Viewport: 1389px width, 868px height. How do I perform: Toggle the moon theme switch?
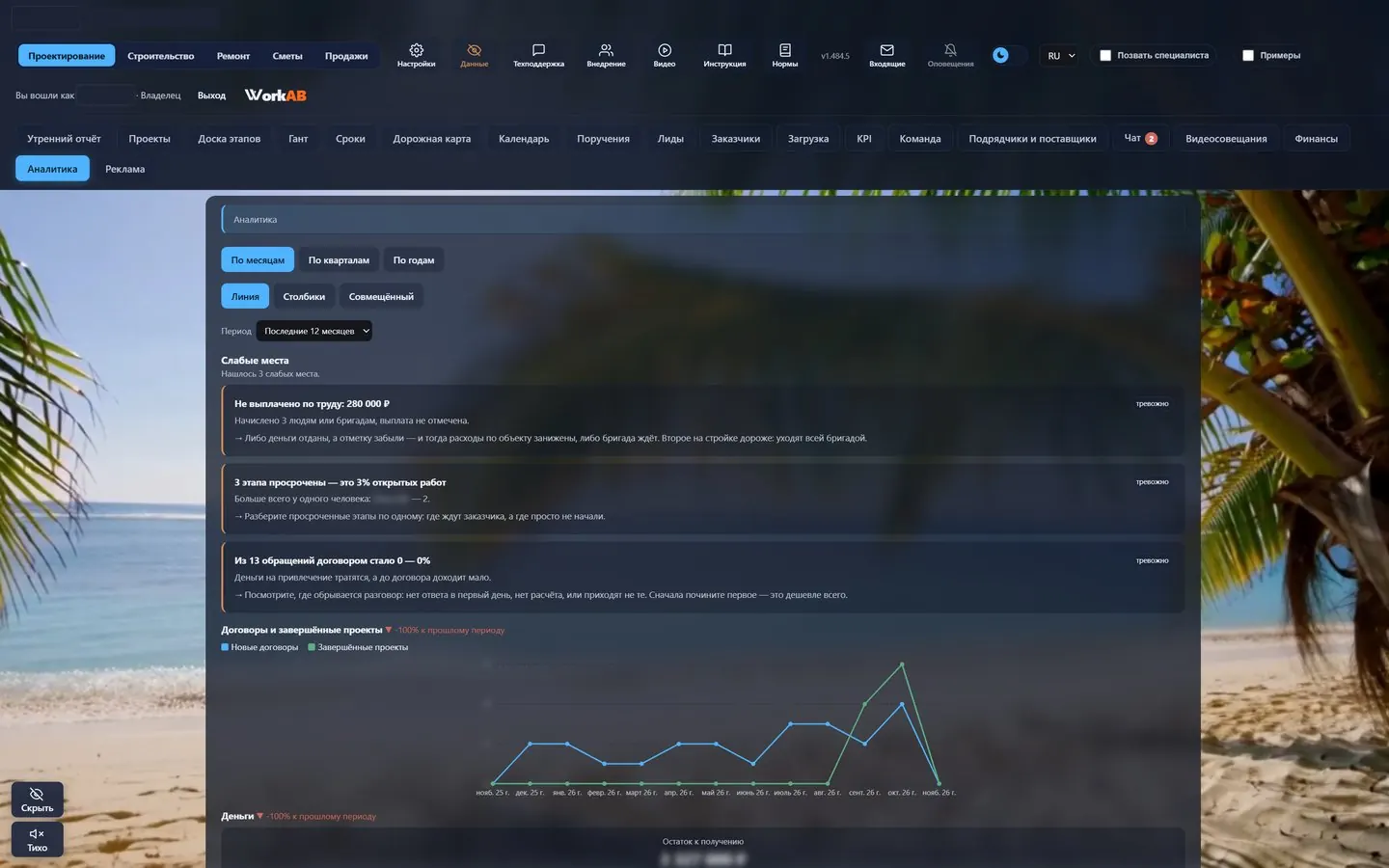1008,55
